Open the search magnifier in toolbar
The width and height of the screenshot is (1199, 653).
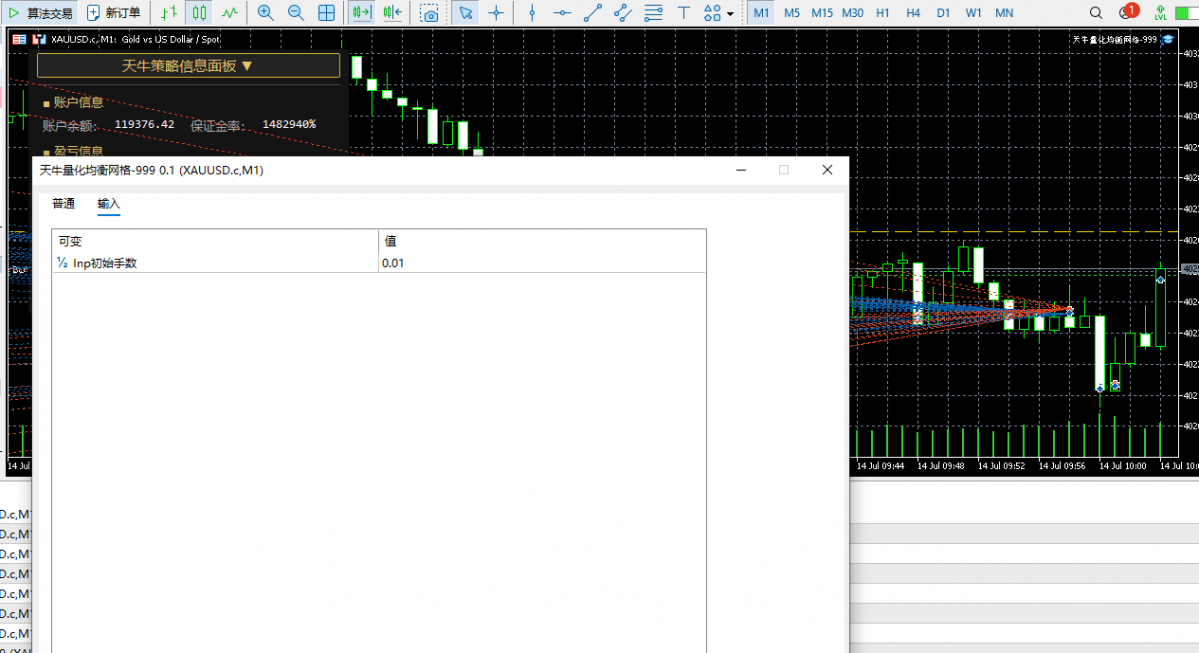click(1096, 13)
